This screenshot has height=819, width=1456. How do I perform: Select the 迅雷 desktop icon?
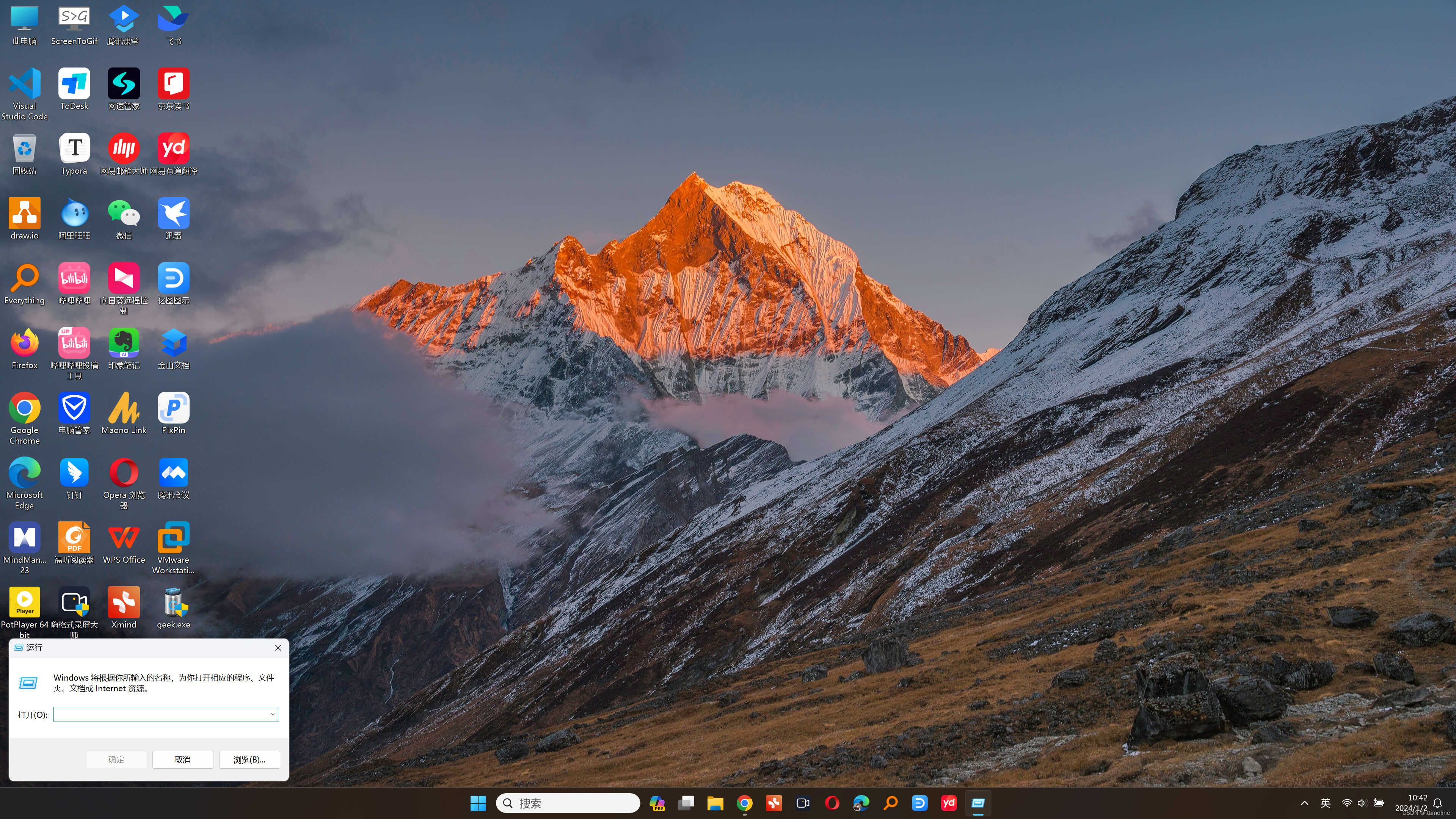[174, 219]
